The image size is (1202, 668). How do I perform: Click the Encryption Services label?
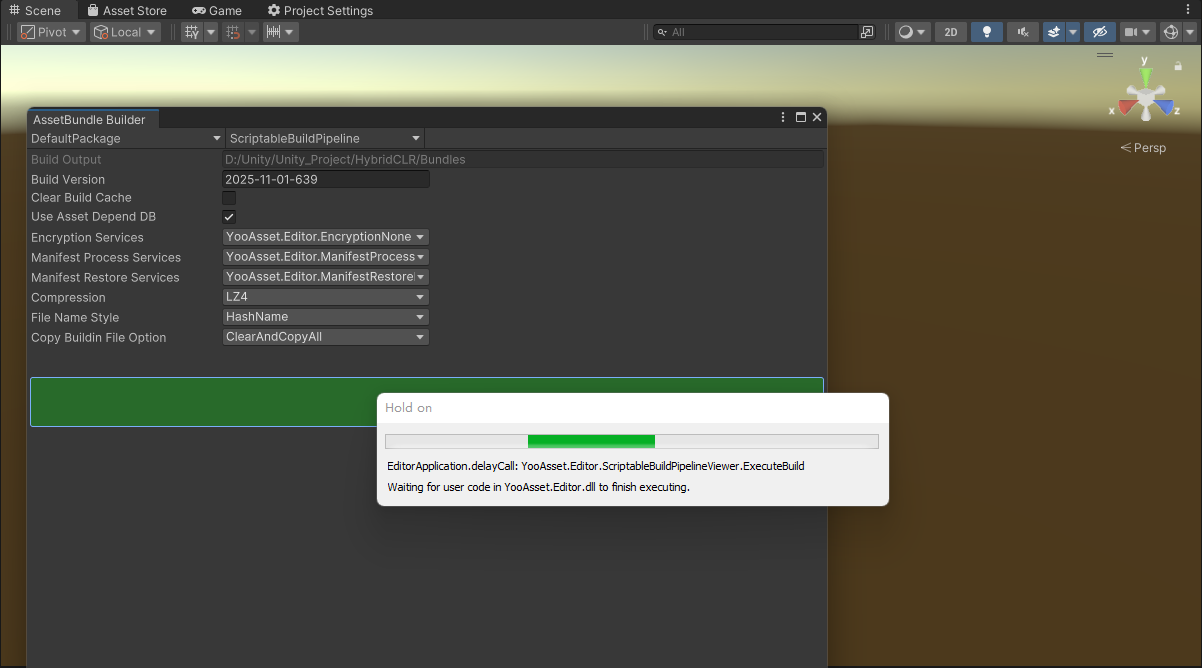coord(87,237)
